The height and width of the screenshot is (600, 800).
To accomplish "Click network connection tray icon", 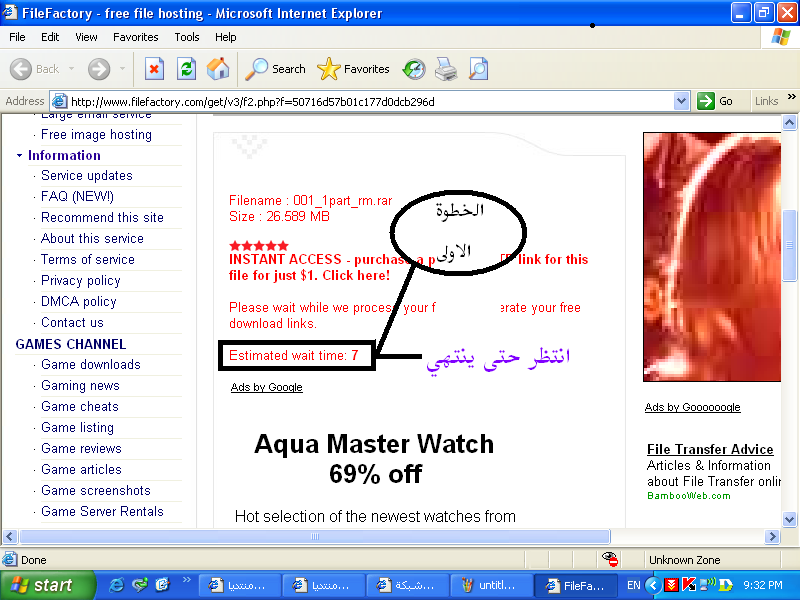I will (x=708, y=585).
